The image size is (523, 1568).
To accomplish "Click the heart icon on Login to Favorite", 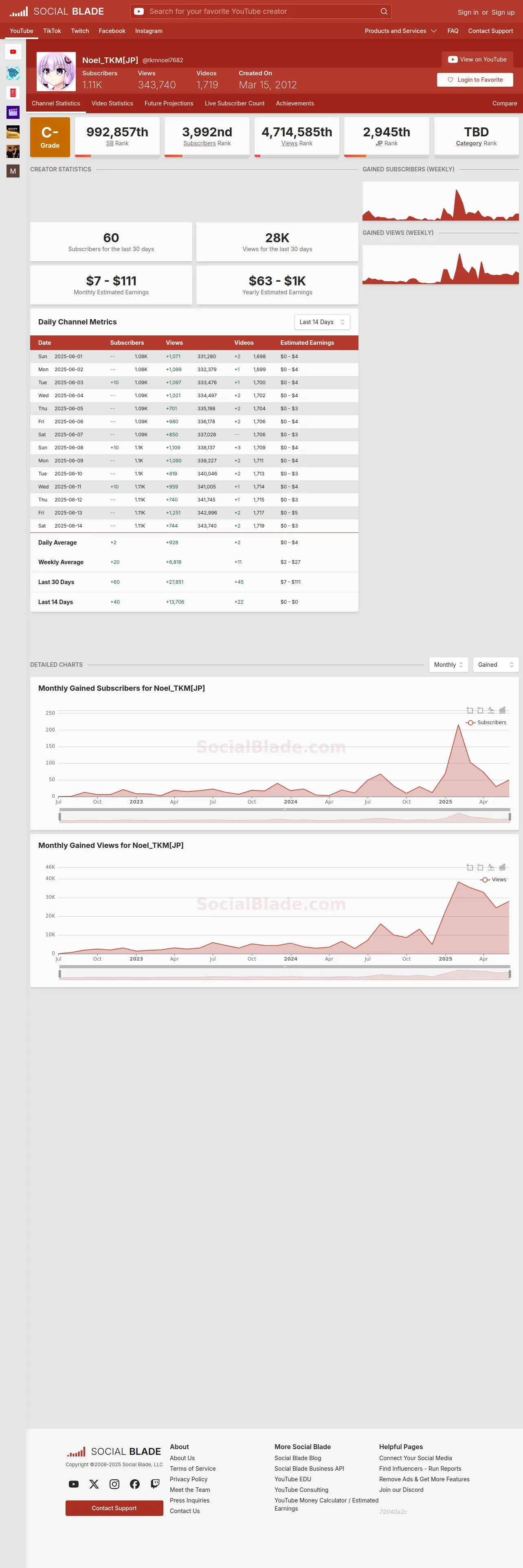I will click(450, 80).
